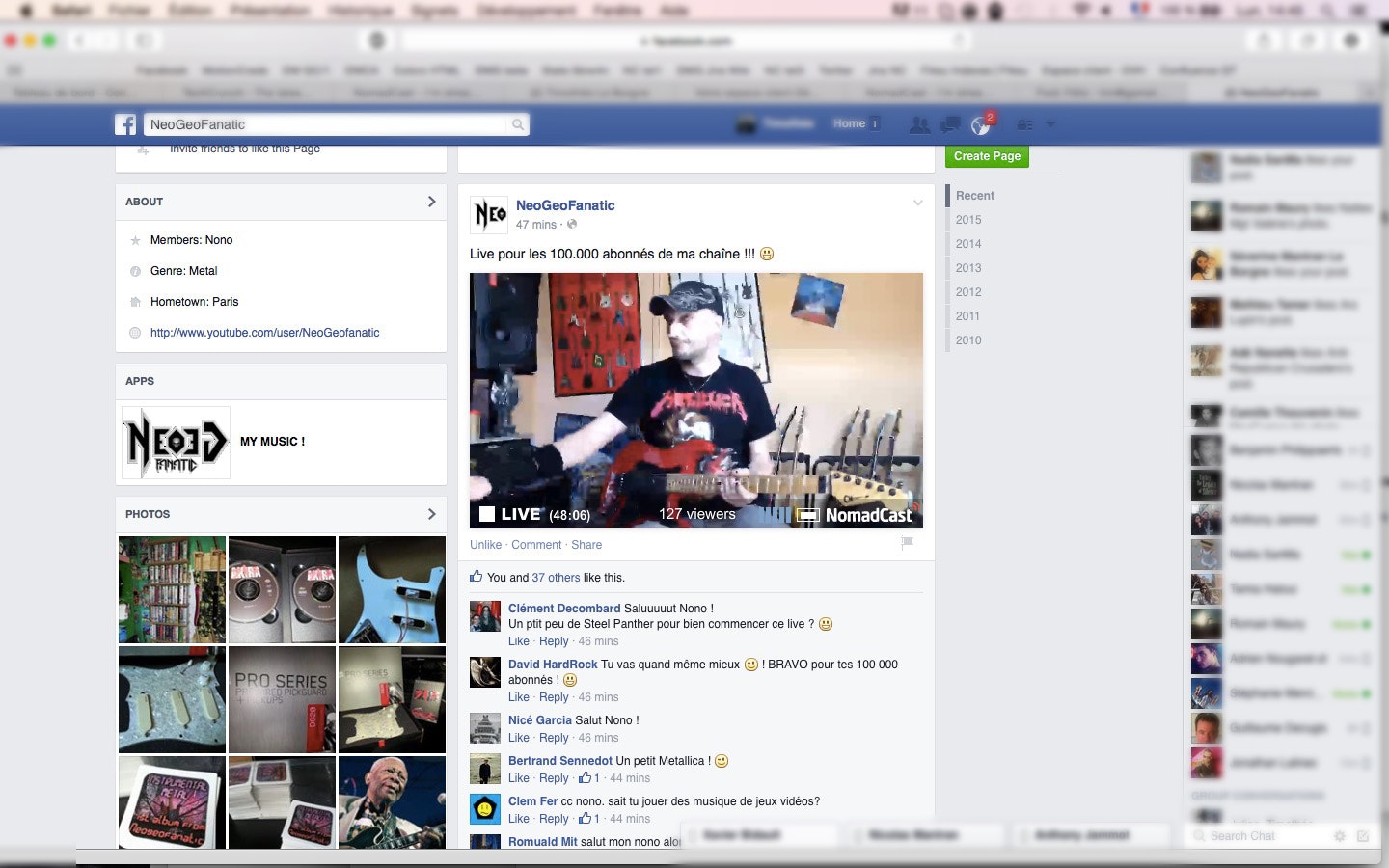Image resolution: width=1389 pixels, height=868 pixels.
Task: Open the post options chevron
Action: 918,203
